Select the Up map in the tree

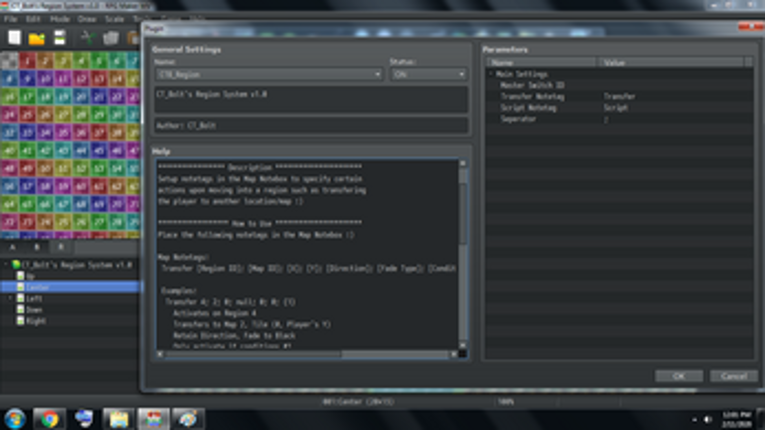click(30, 276)
